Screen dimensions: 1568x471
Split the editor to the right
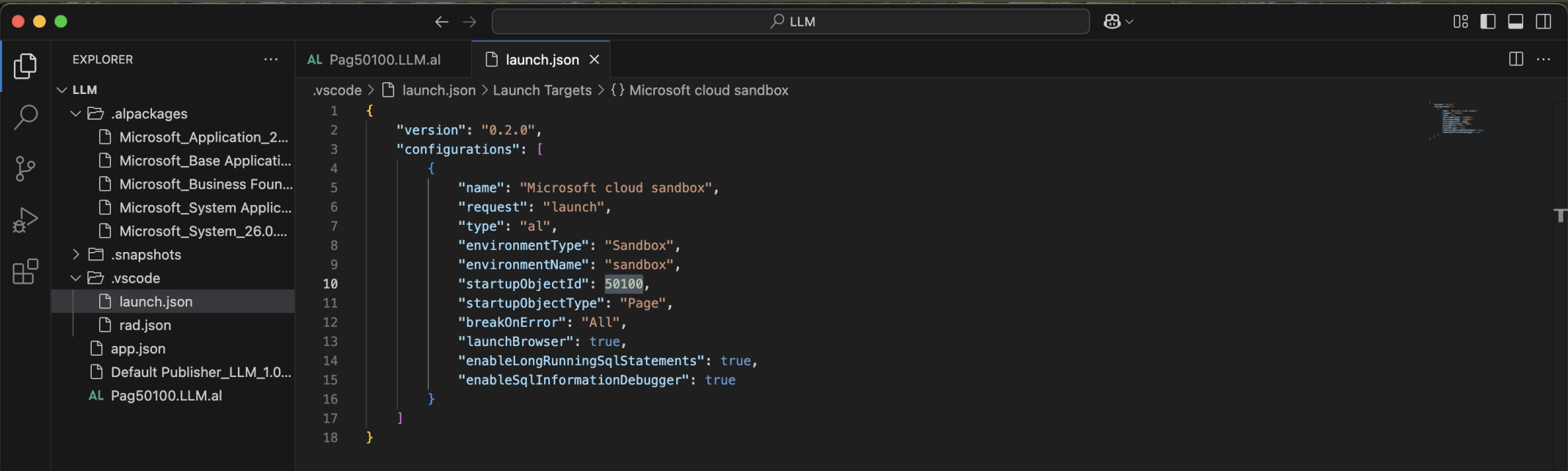[x=1516, y=60]
